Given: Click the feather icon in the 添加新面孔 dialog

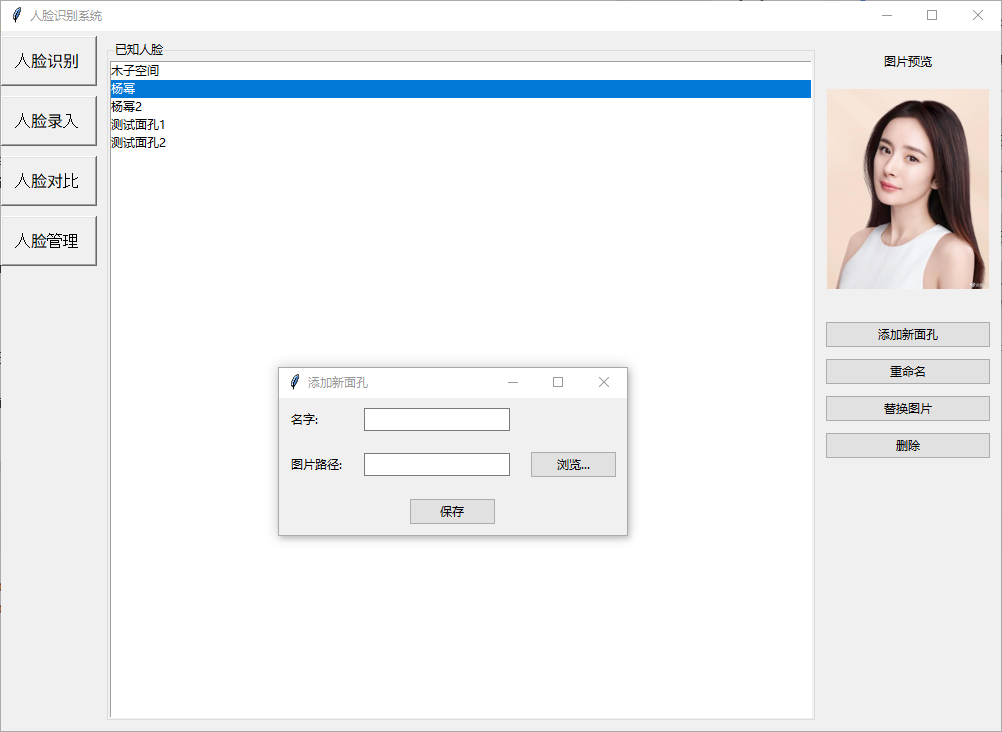Looking at the screenshot, I should 294,382.
